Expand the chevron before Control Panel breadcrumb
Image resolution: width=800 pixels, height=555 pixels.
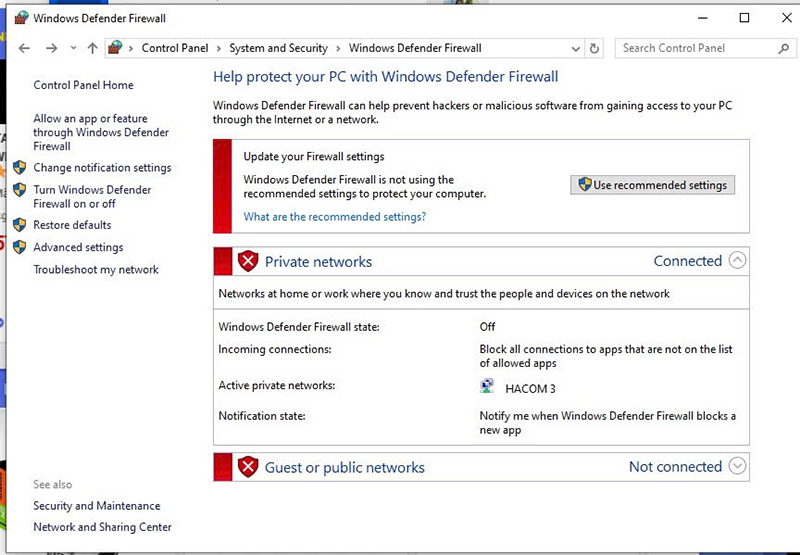tap(131, 48)
